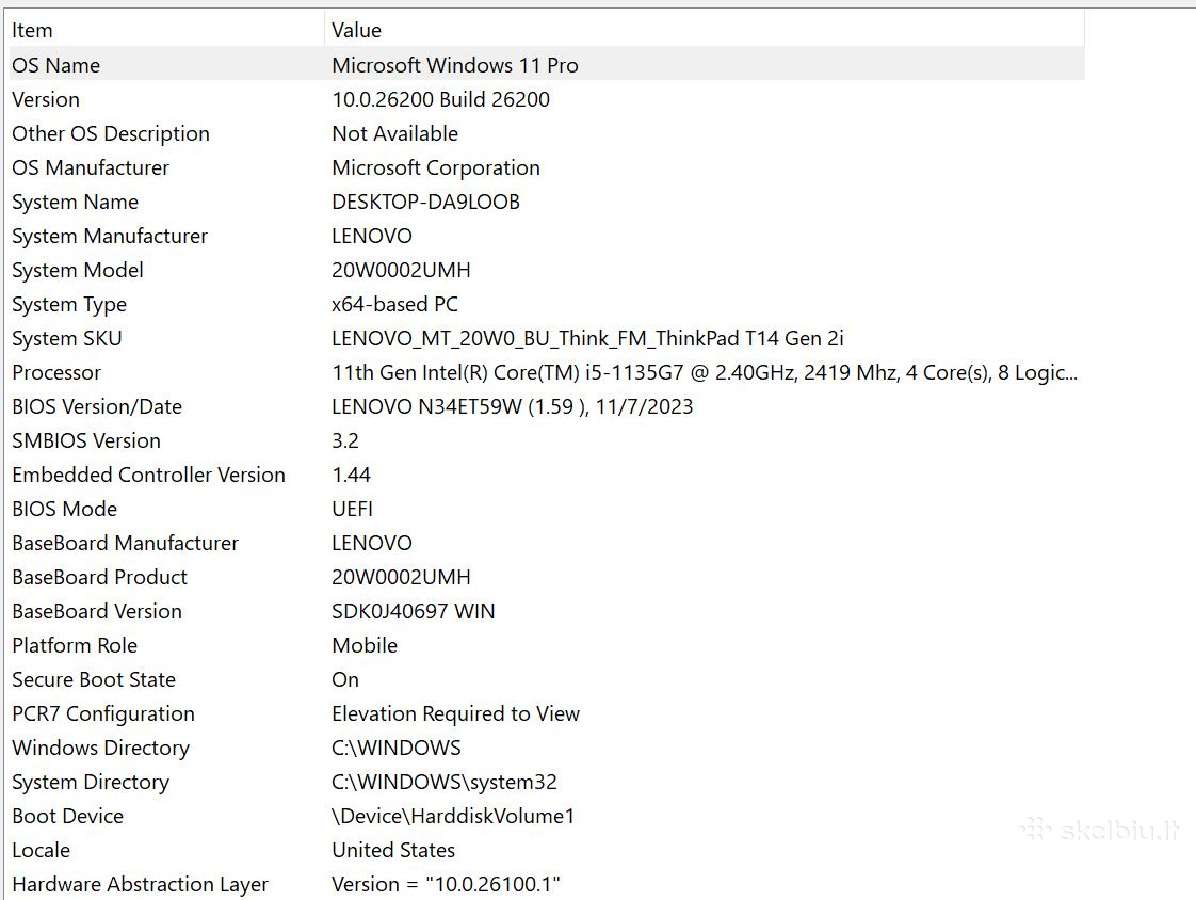1196x900 pixels.
Task: Select the Locale label
Action: [x=41, y=850]
